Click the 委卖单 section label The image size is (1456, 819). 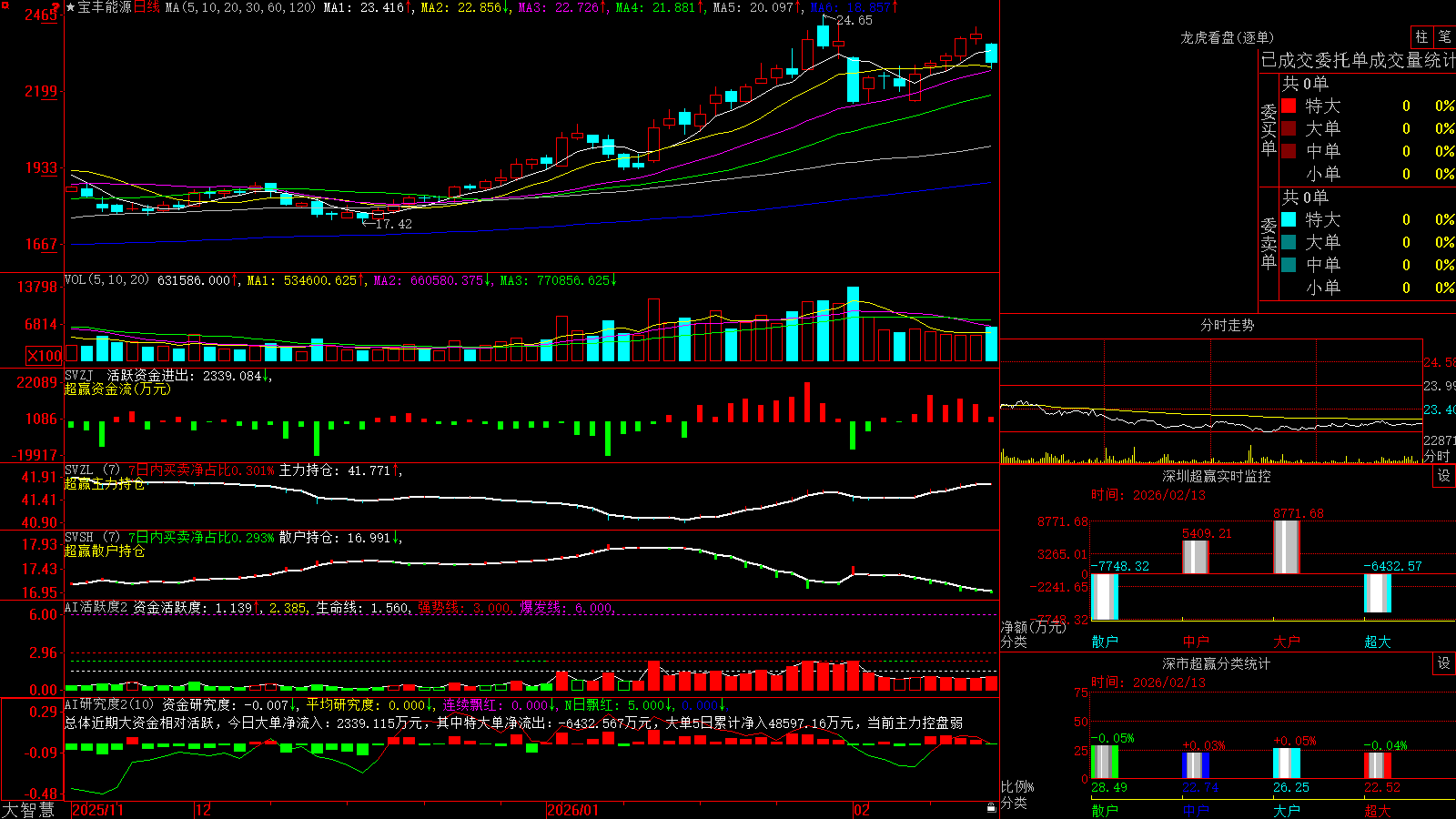coord(1269,244)
